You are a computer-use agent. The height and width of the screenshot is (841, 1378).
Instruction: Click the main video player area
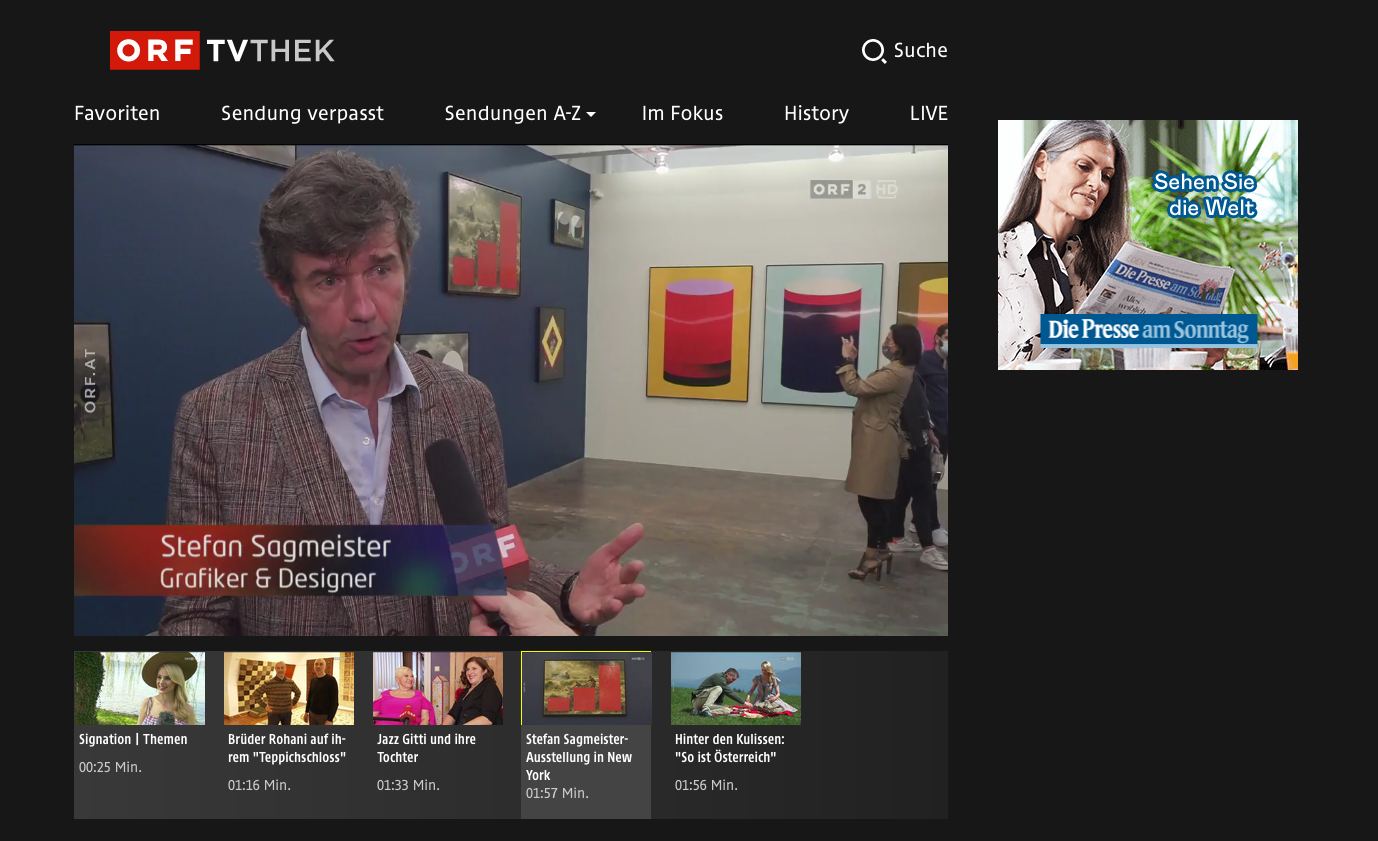[510, 390]
